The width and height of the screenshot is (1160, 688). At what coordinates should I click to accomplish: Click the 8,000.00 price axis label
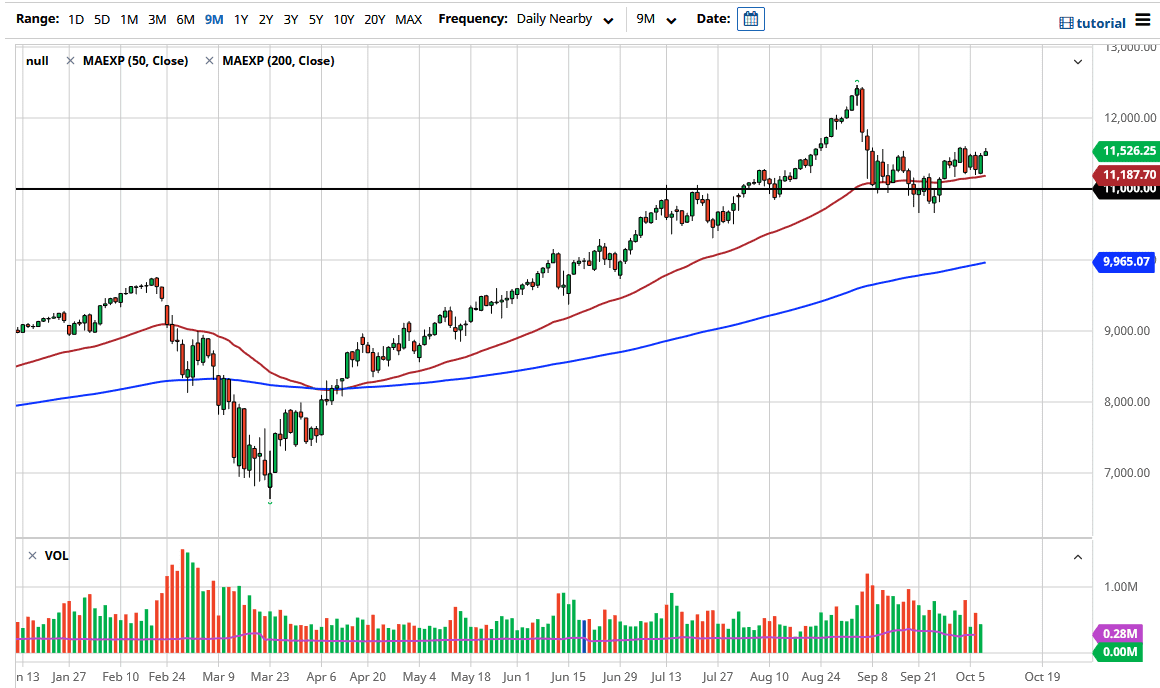(1127, 402)
